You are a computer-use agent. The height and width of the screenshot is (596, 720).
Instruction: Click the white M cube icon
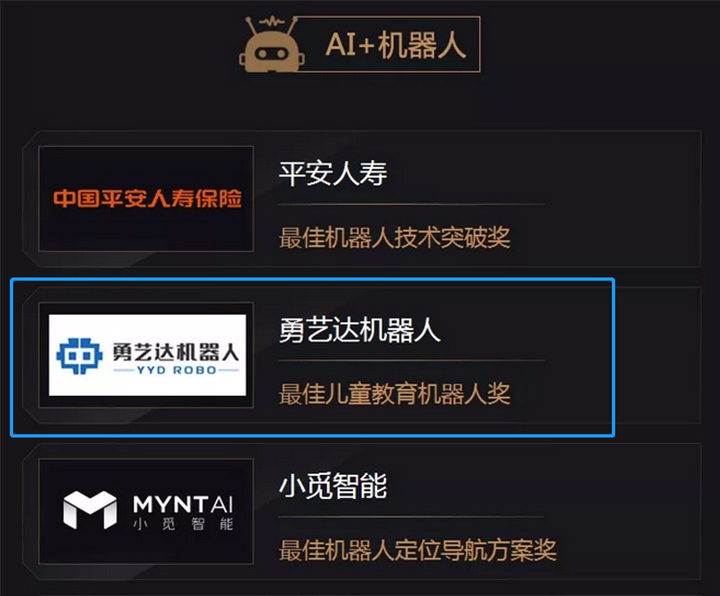(x=90, y=510)
